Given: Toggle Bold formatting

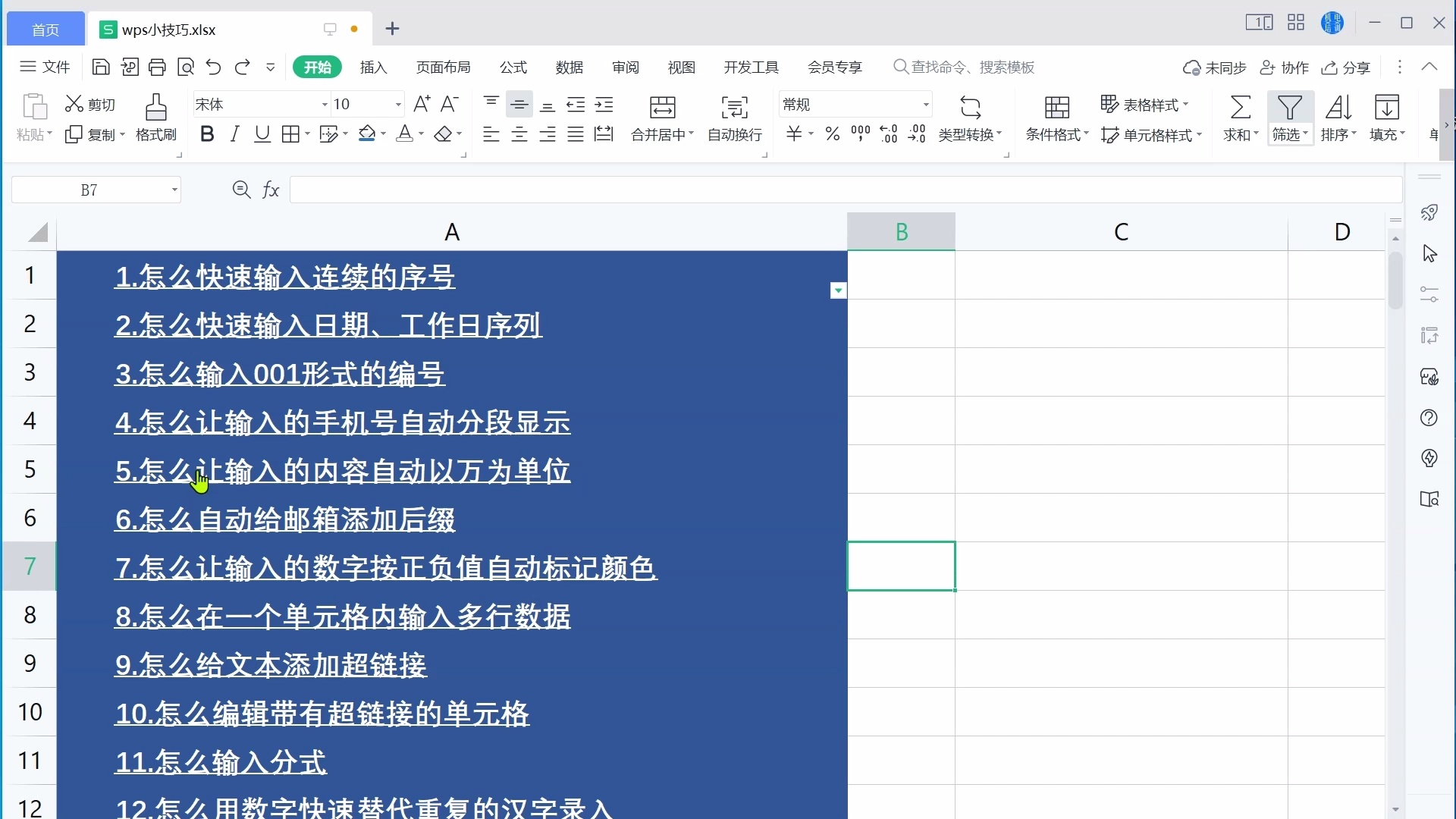Looking at the screenshot, I should point(207,135).
